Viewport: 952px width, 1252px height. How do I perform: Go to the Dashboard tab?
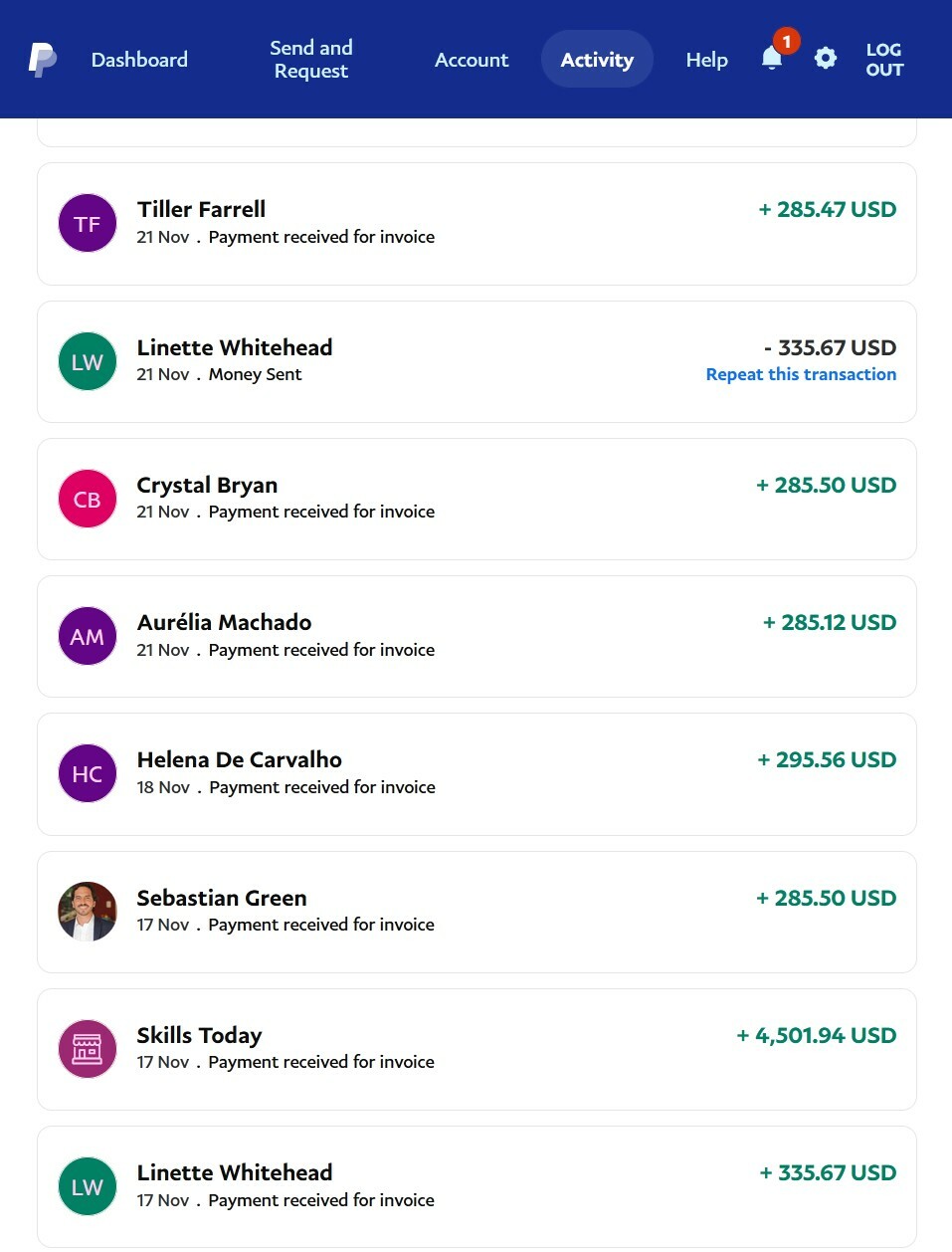139,60
